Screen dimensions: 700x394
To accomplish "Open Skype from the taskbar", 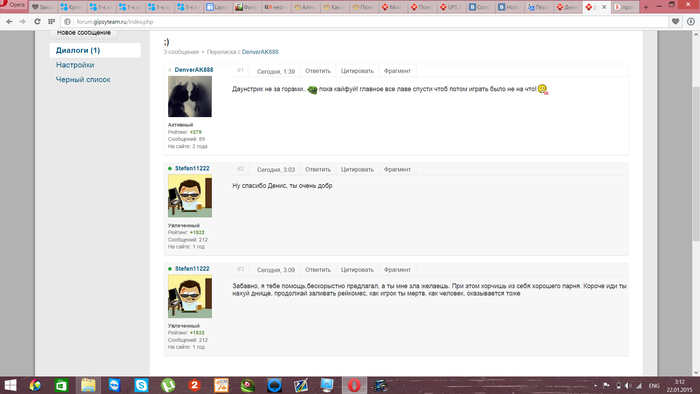I will click(141, 385).
